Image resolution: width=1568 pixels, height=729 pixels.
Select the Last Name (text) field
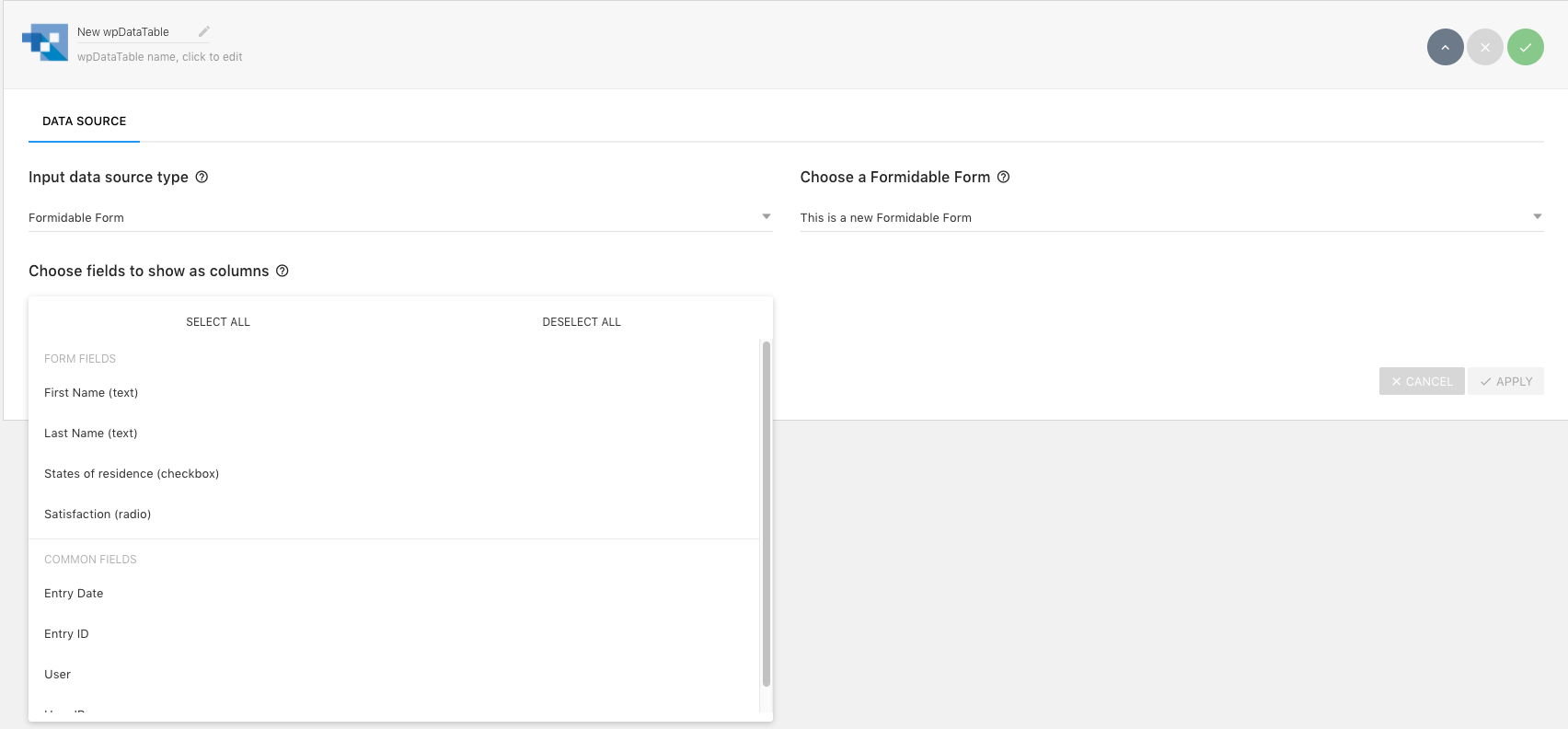(x=91, y=434)
